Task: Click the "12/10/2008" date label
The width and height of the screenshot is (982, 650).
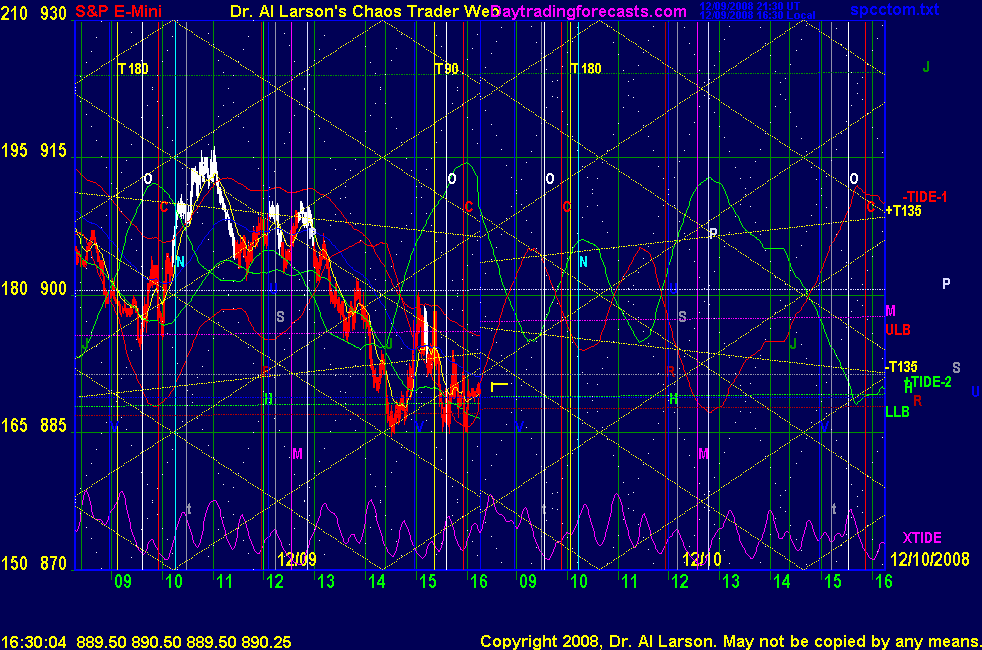Action: 930,559
